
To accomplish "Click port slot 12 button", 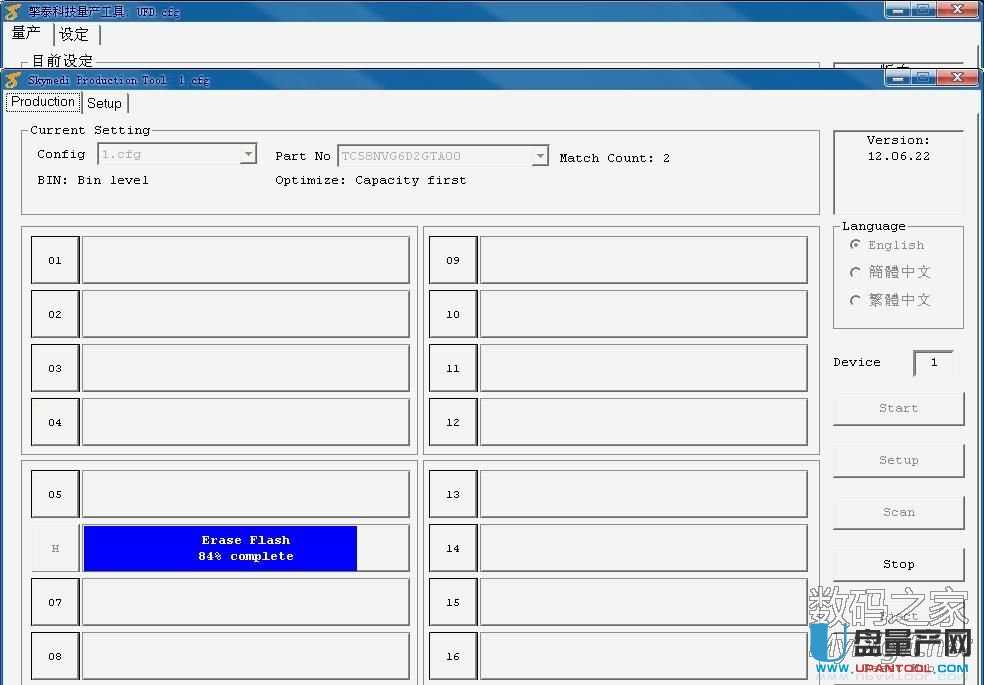I will pyautogui.click(x=453, y=422).
